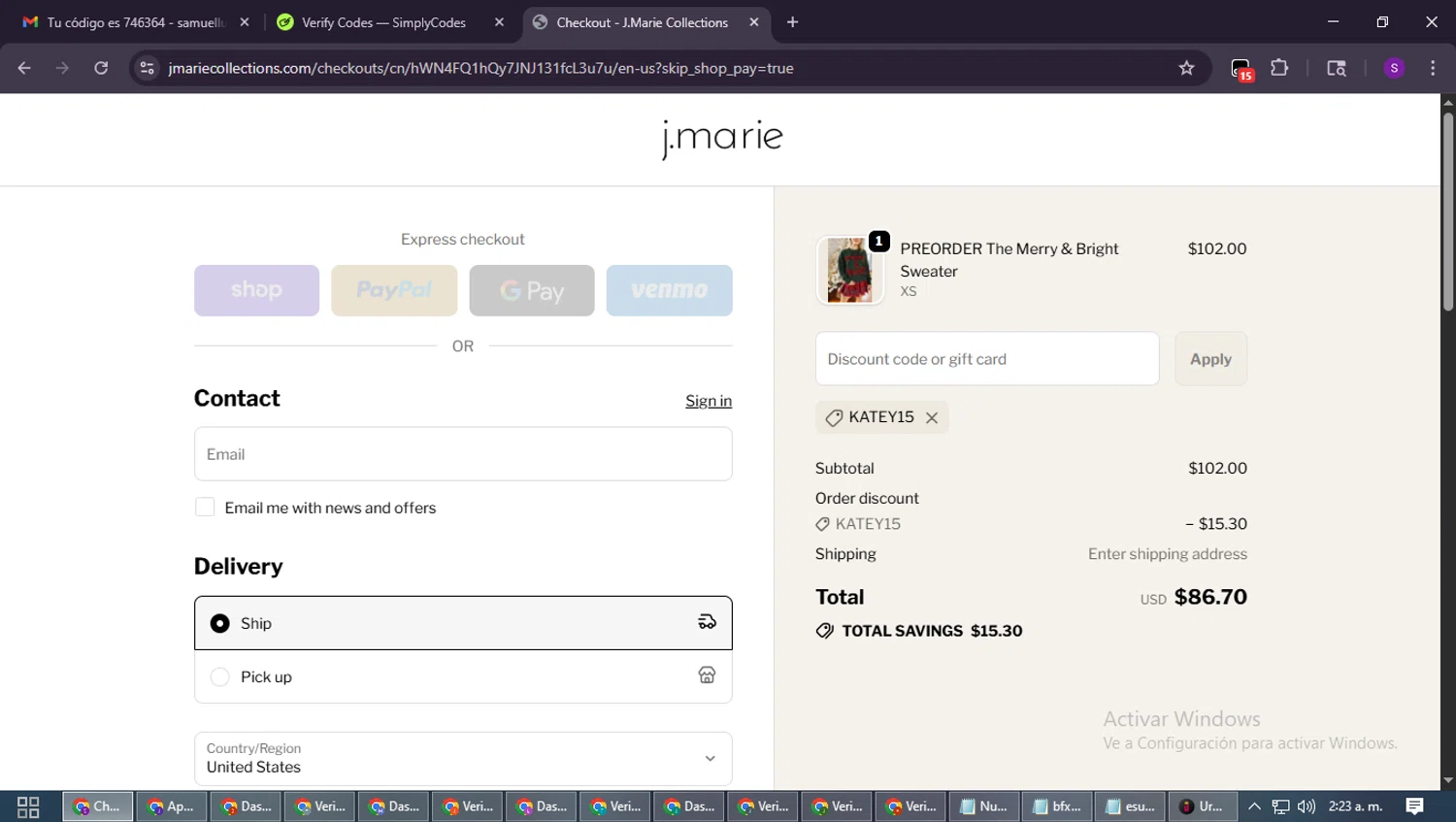Click the Shop Pay express checkout button
This screenshot has width=1456, height=822.
point(256,290)
